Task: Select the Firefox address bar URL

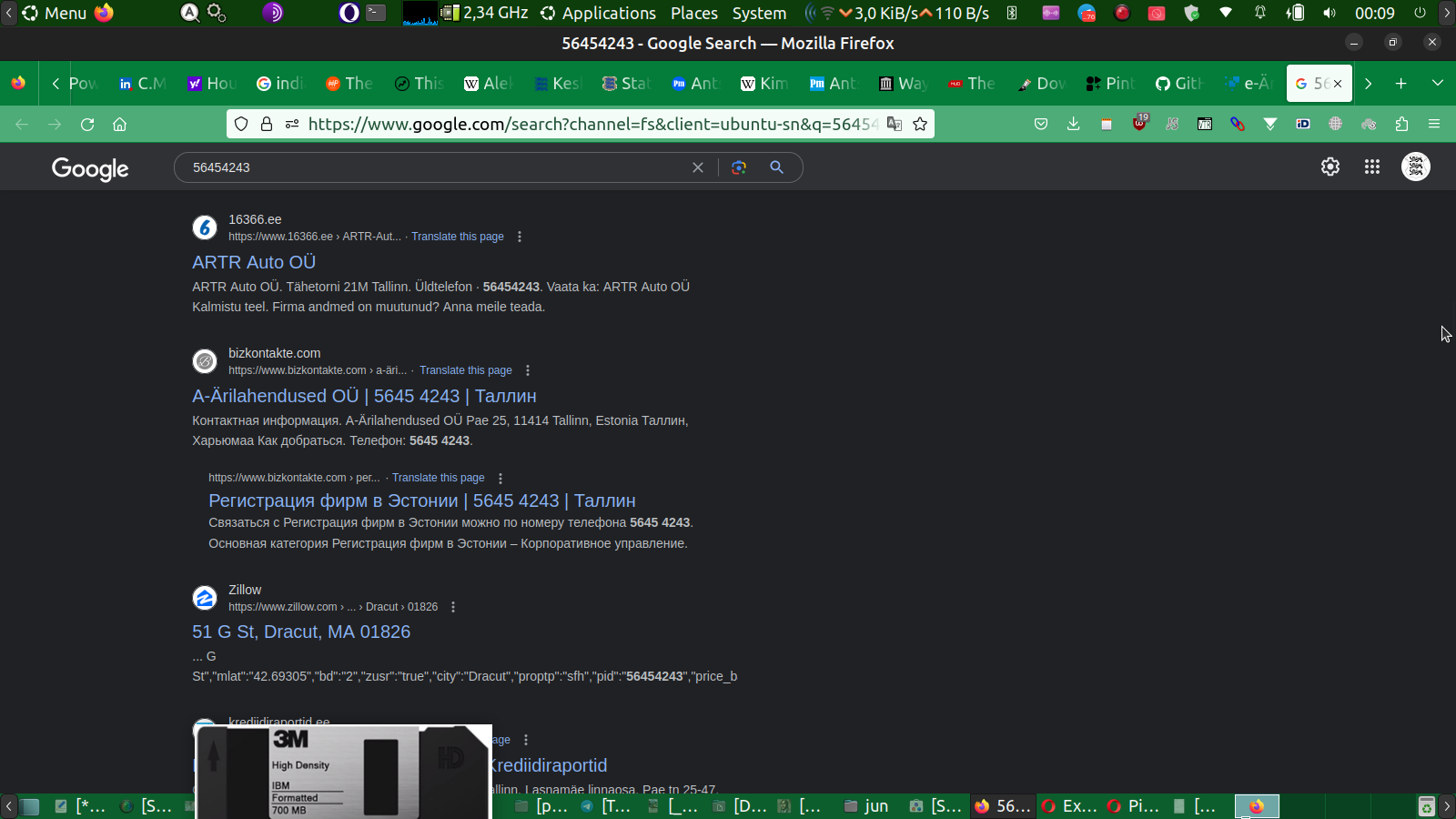Action: pyautogui.click(x=591, y=124)
